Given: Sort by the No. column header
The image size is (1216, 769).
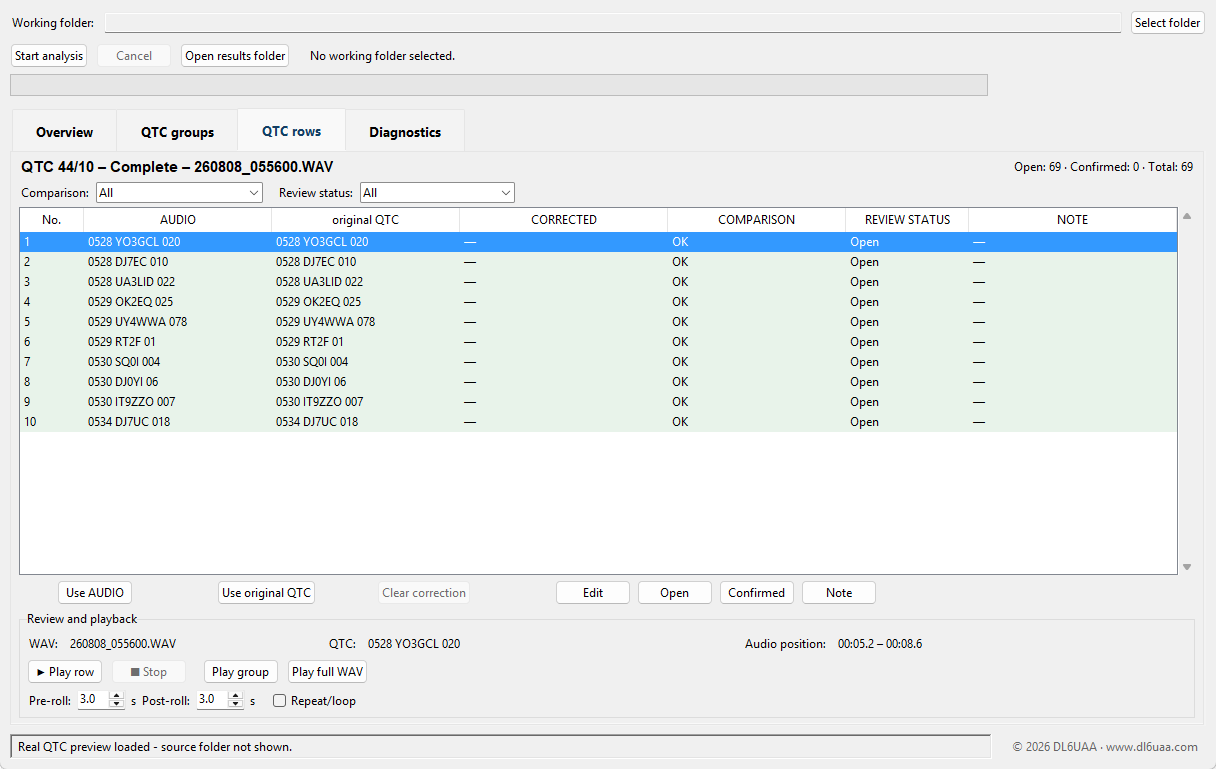Looking at the screenshot, I should (x=52, y=220).
